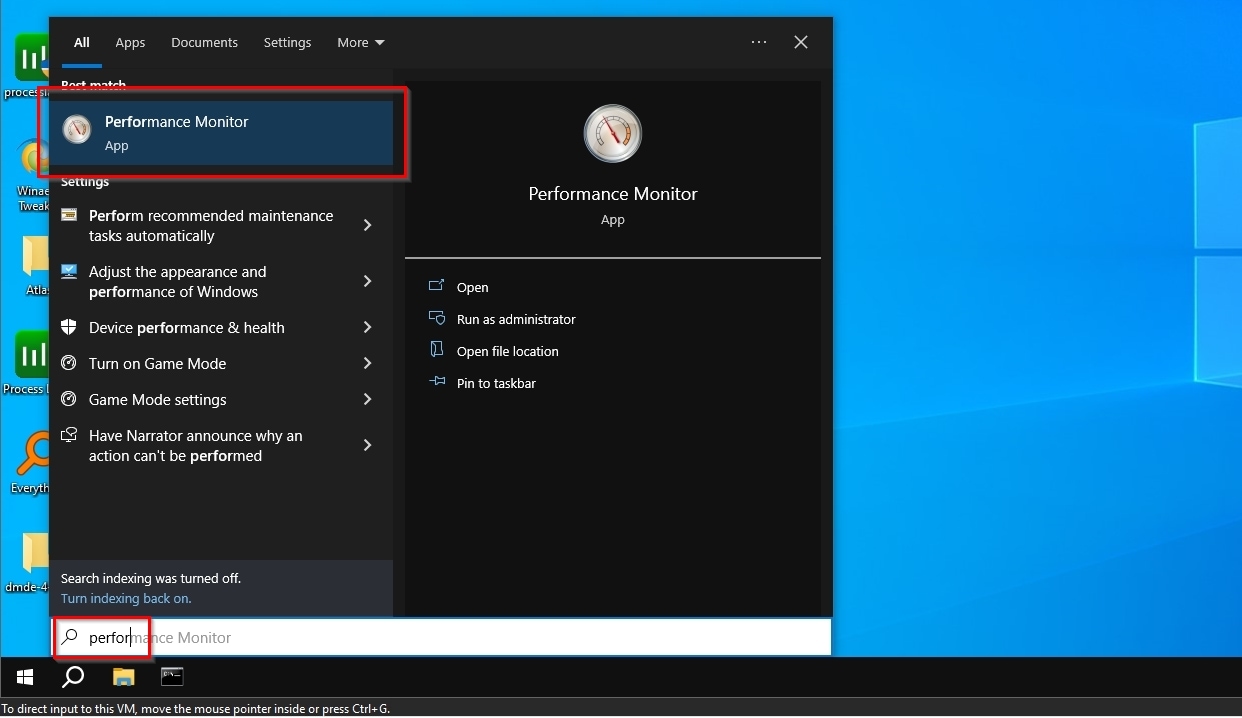Click Open in the preview pane
Viewport: 1242px width, 718px height.
(x=472, y=287)
